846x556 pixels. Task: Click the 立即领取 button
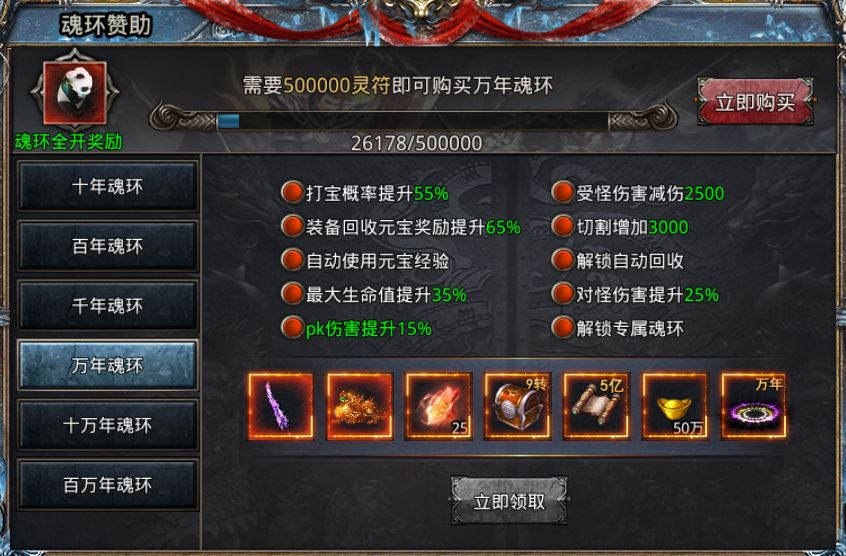[x=509, y=501]
